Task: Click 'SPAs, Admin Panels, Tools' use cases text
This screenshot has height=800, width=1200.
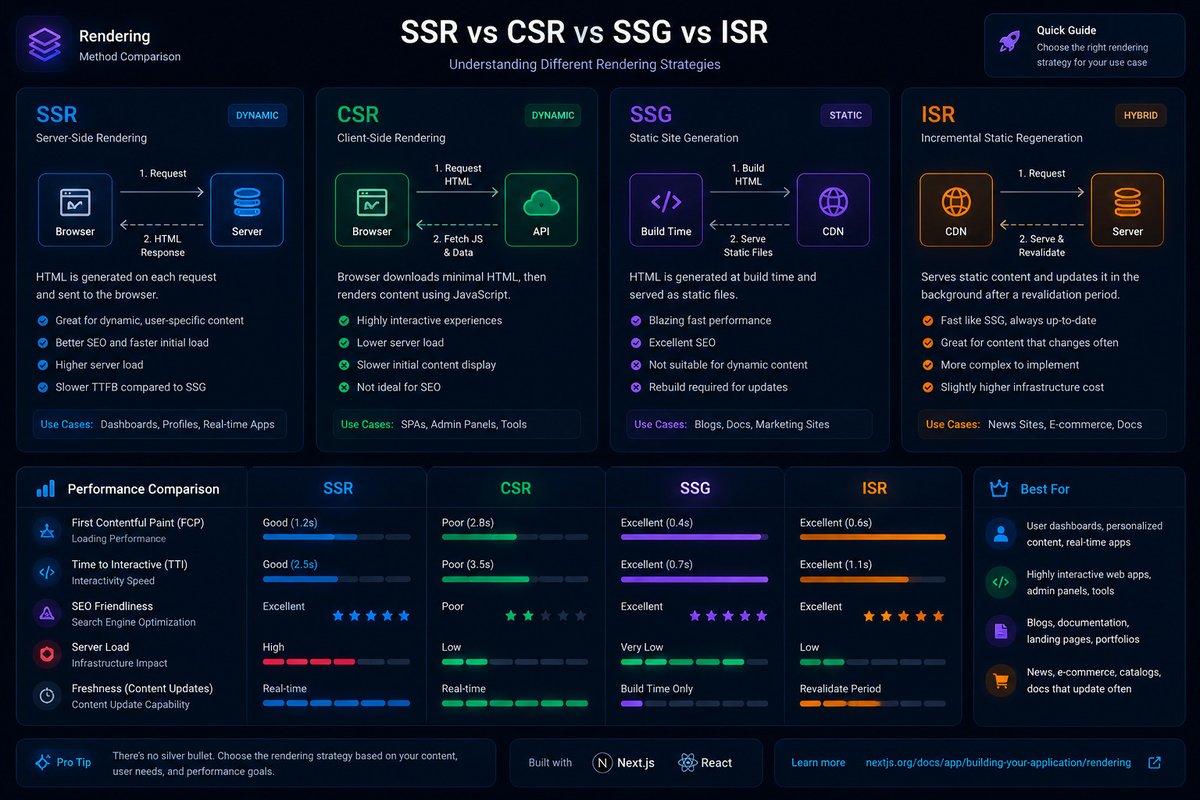Action: coord(464,424)
